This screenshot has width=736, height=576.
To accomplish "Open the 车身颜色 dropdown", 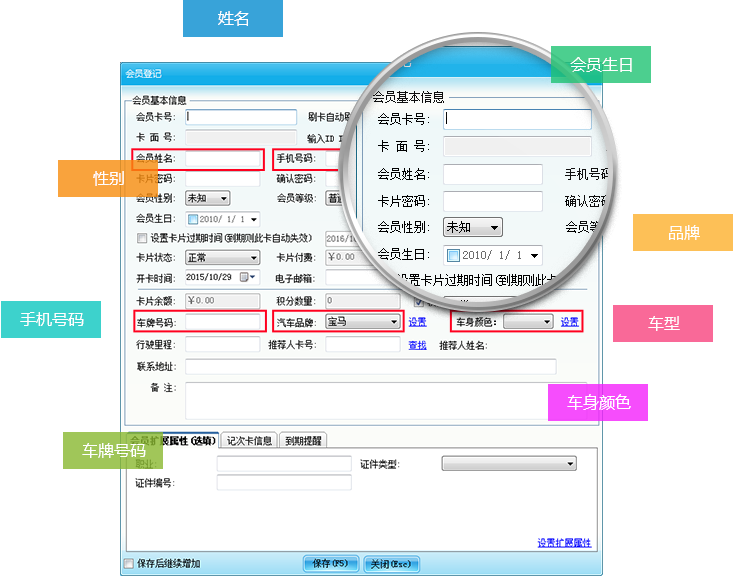I will (x=528, y=322).
